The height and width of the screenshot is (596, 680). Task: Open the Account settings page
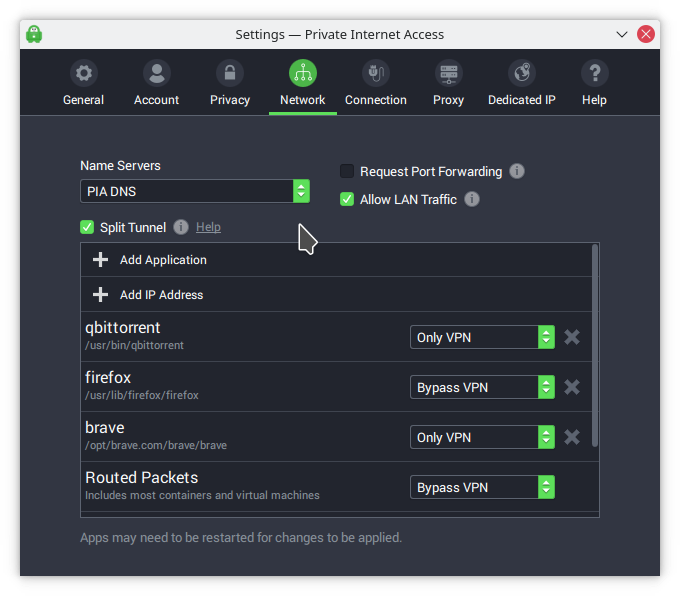[x=157, y=74]
